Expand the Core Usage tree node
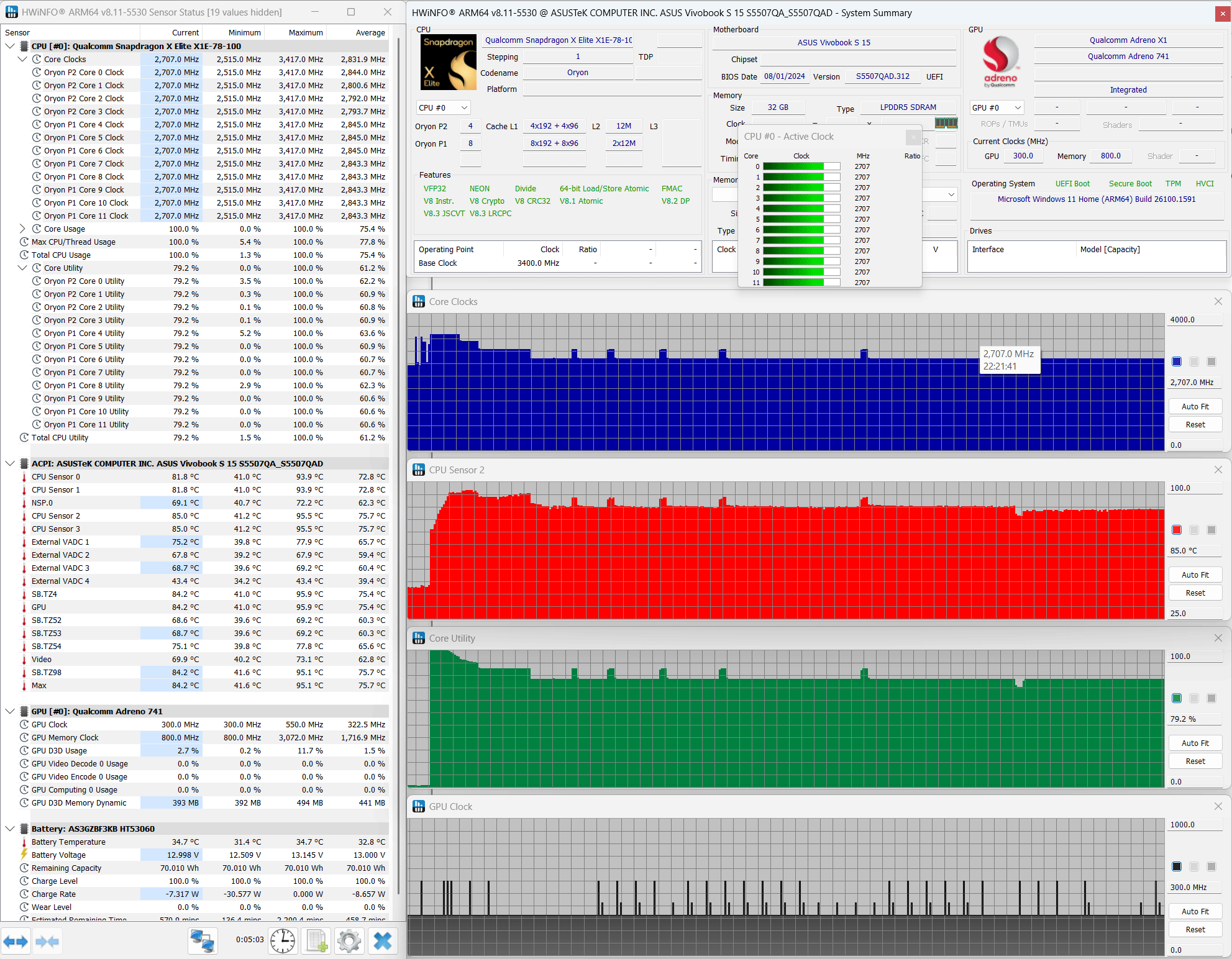 click(22, 229)
